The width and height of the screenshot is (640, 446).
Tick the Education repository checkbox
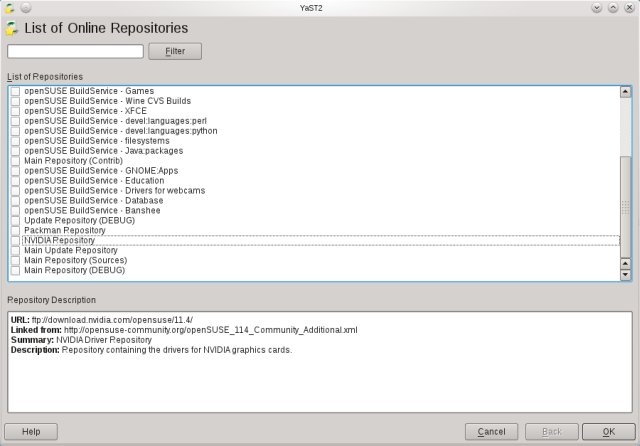(15, 181)
